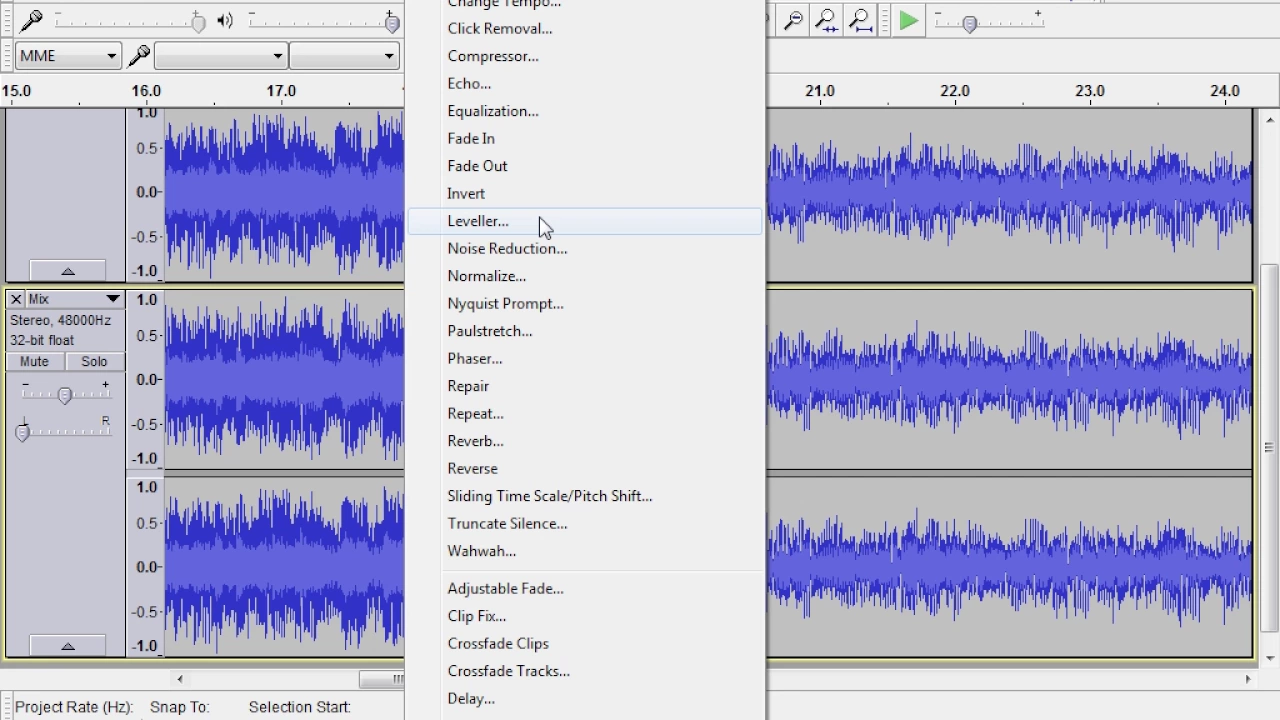
Task: Click the microphone icon beside MME host
Action: 139,55
